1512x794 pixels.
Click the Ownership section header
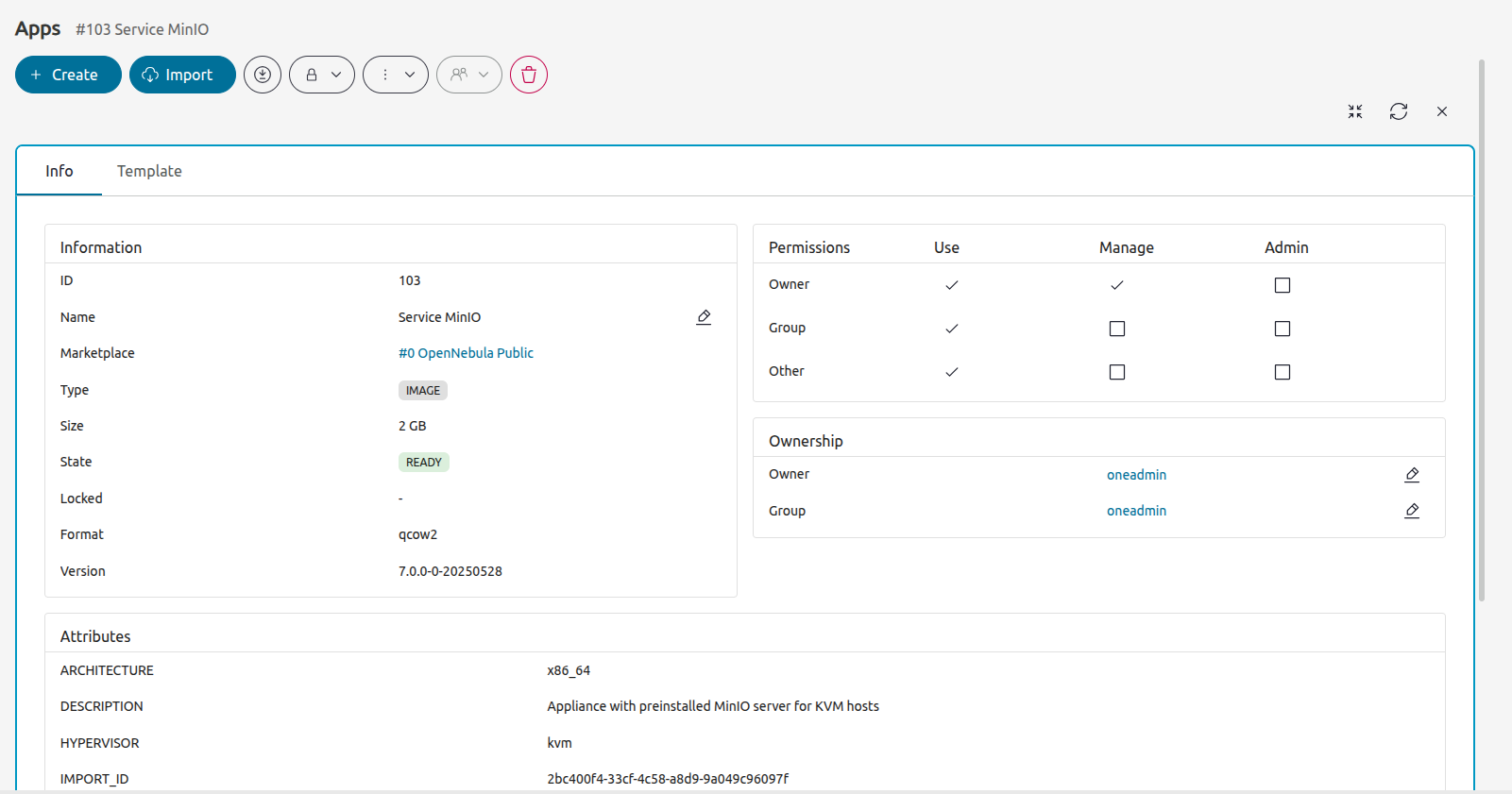click(806, 441)
